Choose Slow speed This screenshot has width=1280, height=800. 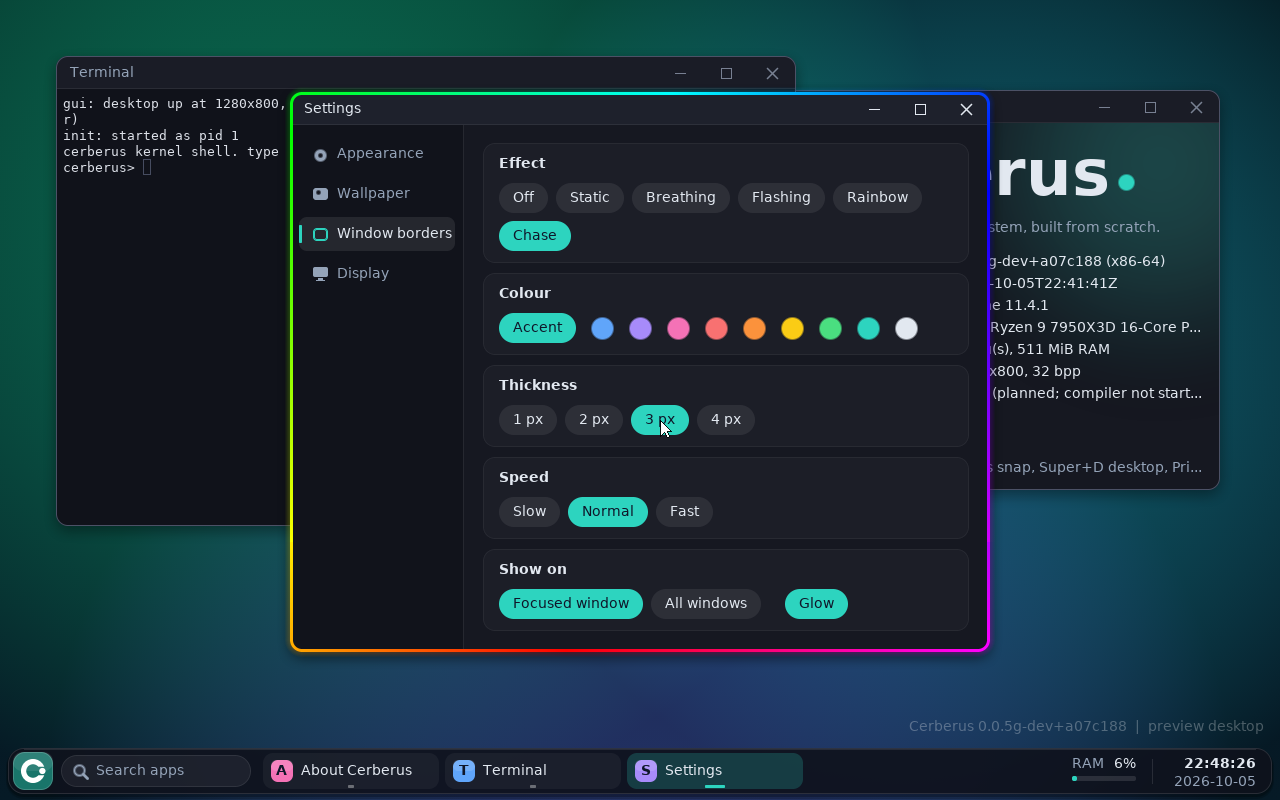point(530,511)
